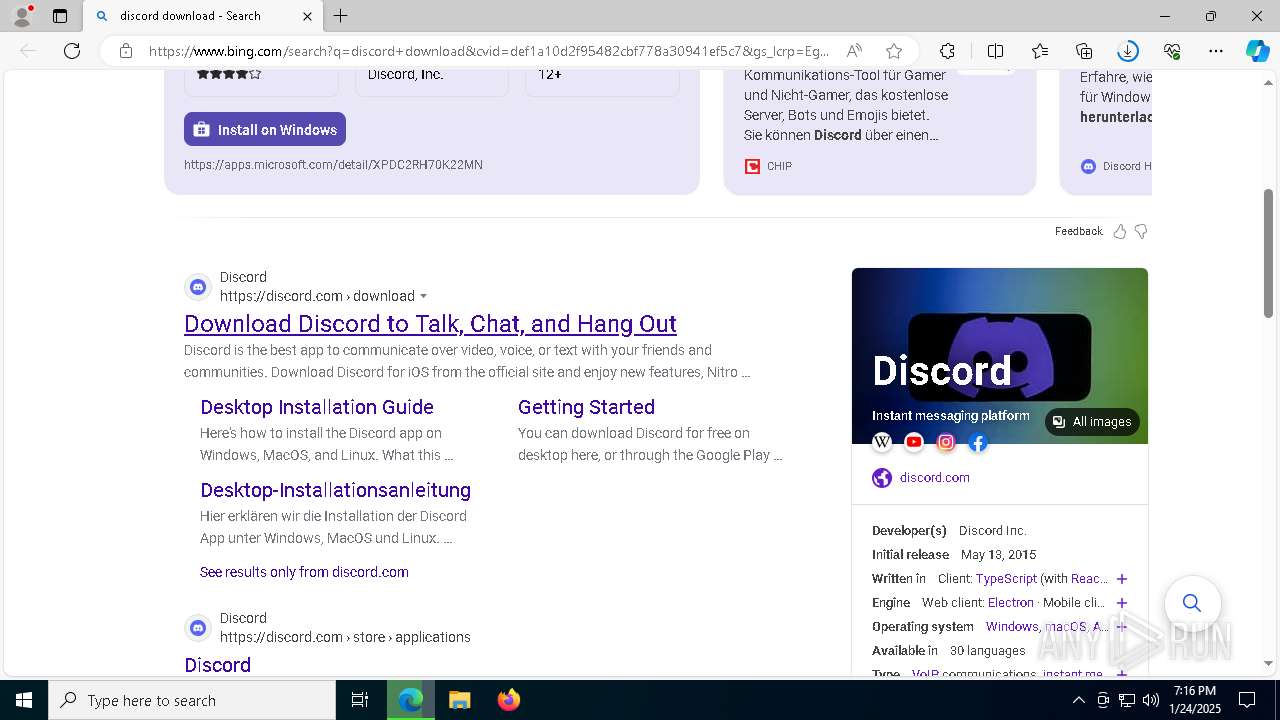1280x720 pixels.
Task: Open the Extensions puzzle icon
Action: [947, 51]
